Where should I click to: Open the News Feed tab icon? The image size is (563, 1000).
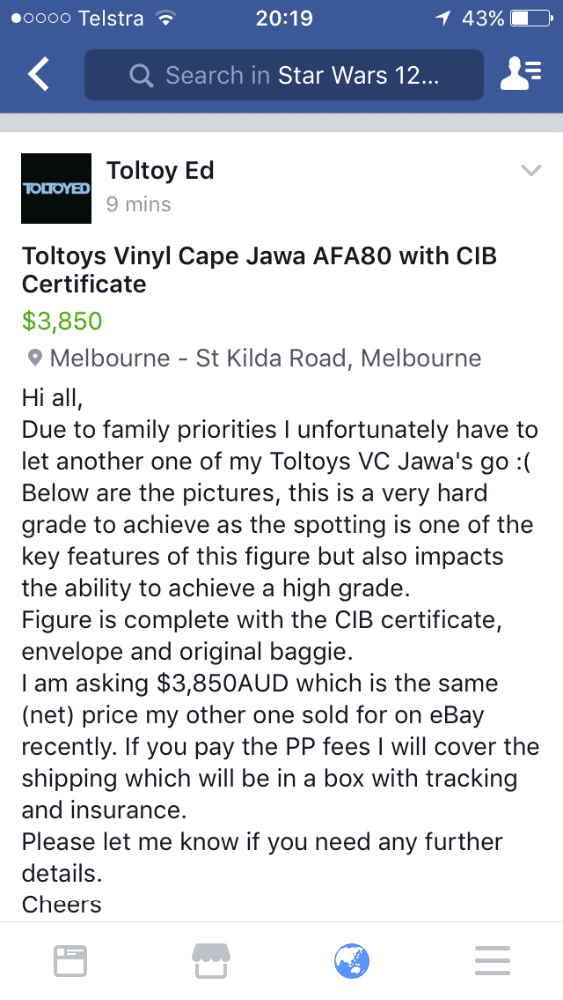70,960
